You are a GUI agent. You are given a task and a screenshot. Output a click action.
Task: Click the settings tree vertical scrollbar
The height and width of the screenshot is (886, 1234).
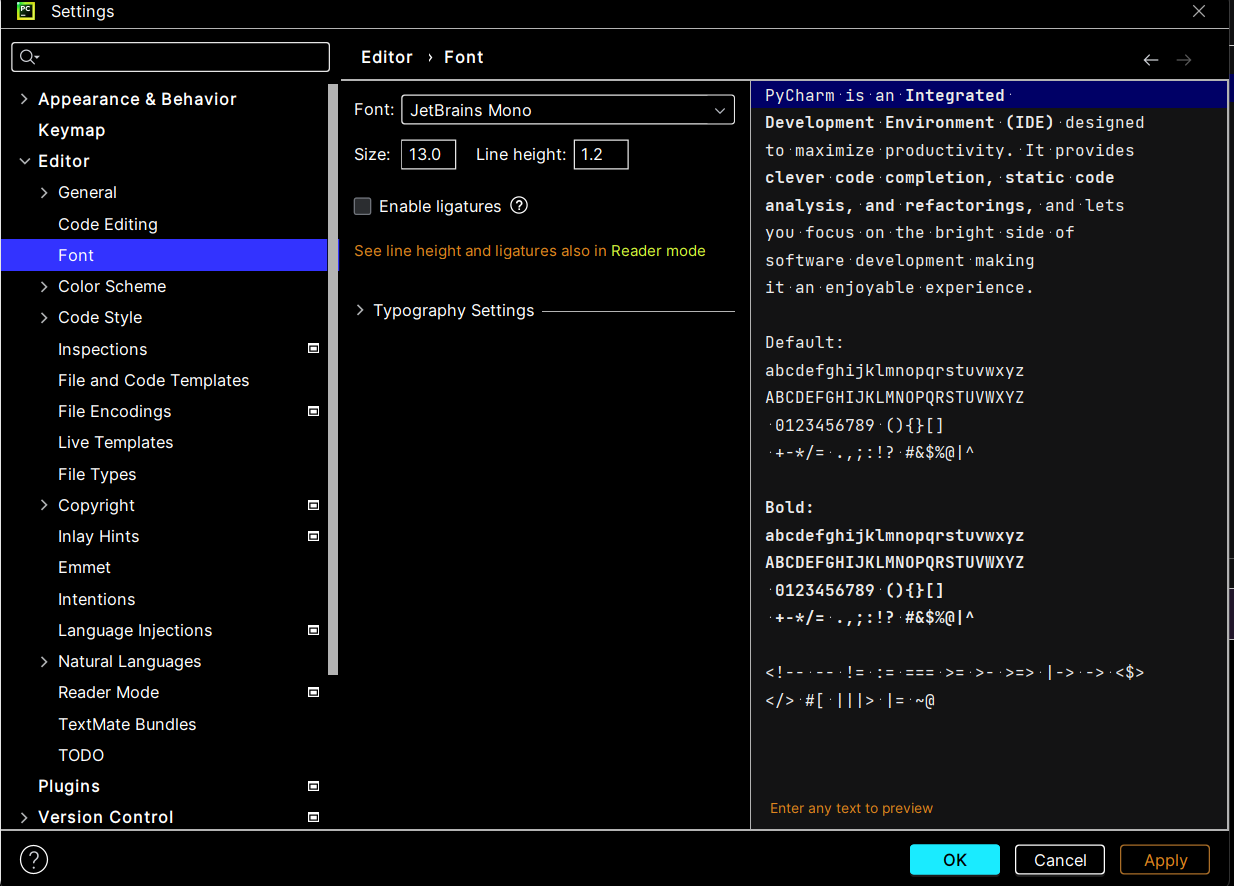click(x=333, y=380)
